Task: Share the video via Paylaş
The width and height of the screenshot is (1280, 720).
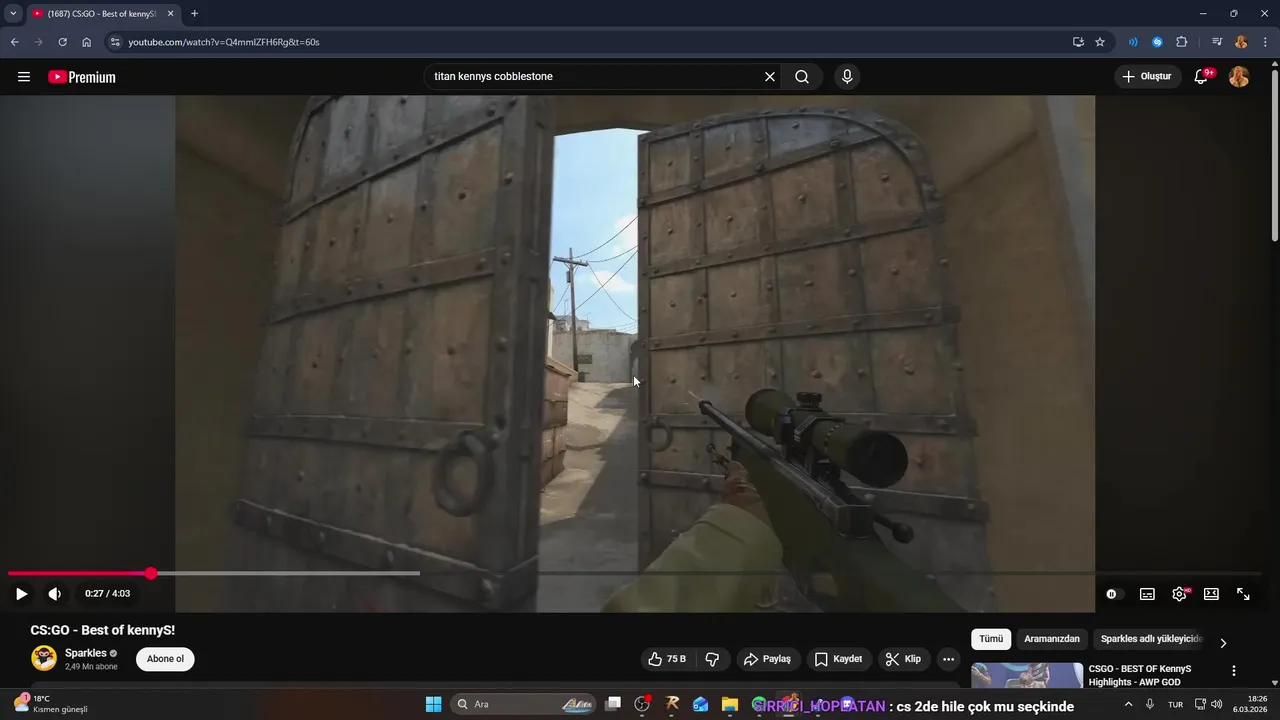Action: click(768, 659)
